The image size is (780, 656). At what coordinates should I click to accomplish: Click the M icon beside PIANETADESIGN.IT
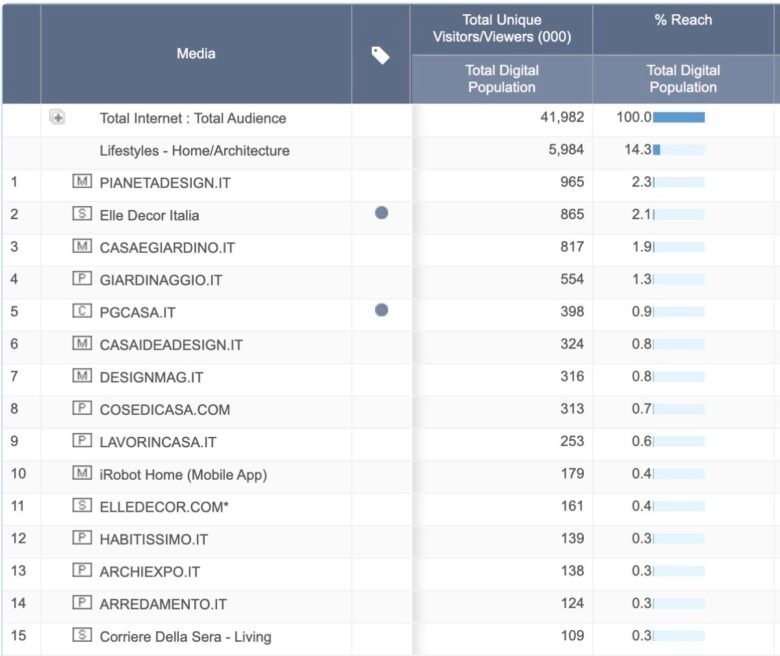tap(82, 182)
